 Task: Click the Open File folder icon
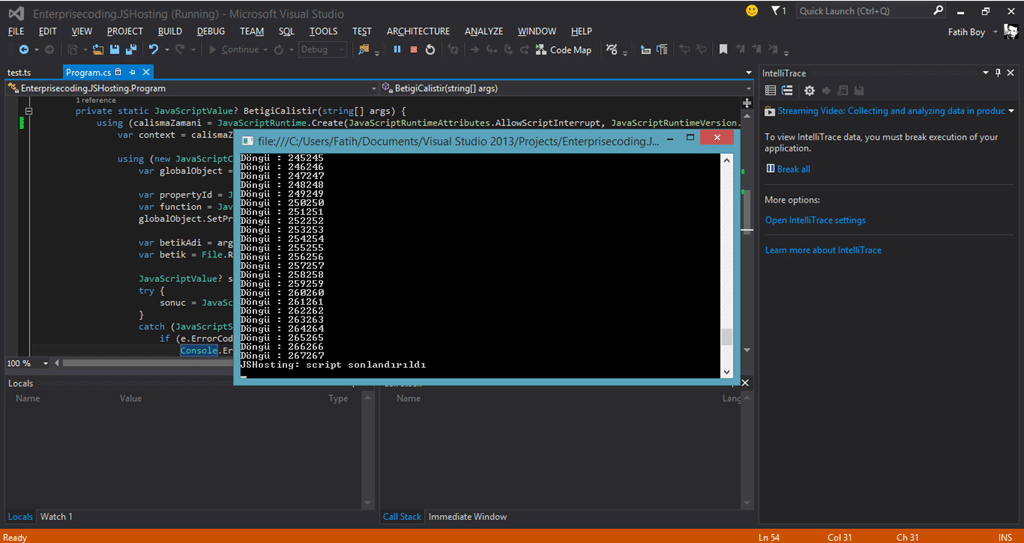(99, 50)
